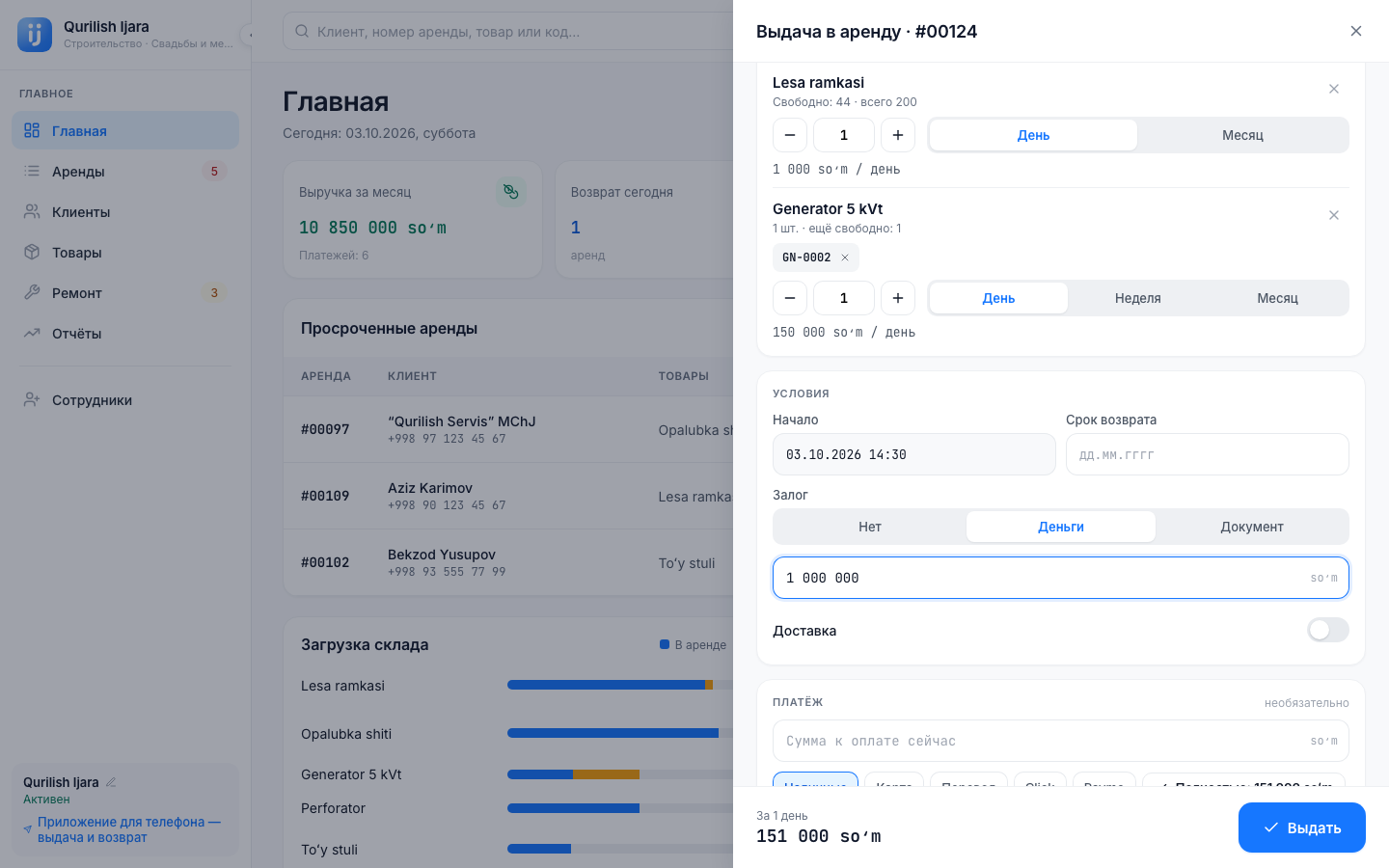Click the search magnifier icon
Viewport: 1389px width, 868px height.
pyautogui.click(x=302, y=31)
